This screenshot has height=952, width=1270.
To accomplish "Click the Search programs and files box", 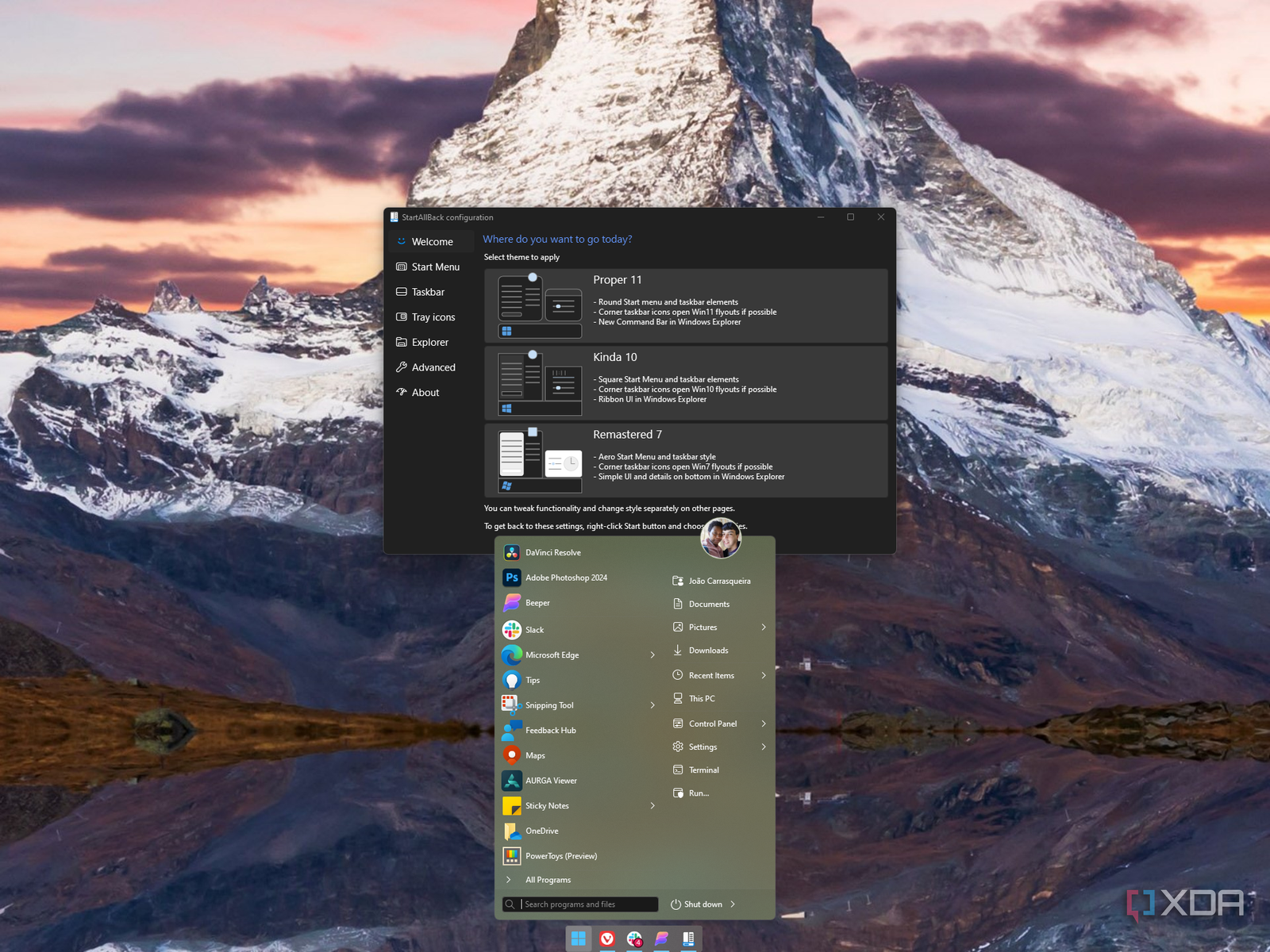I will (587, 904).
